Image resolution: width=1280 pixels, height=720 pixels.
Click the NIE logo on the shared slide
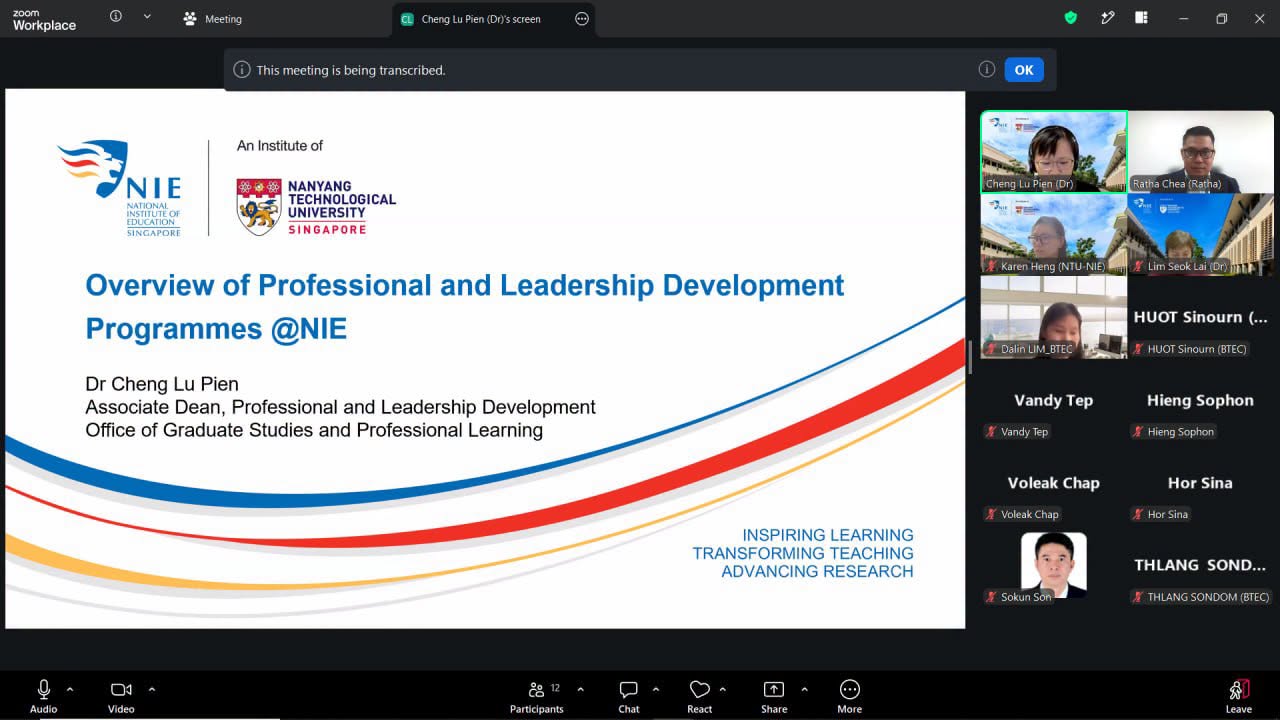point(119,188)
